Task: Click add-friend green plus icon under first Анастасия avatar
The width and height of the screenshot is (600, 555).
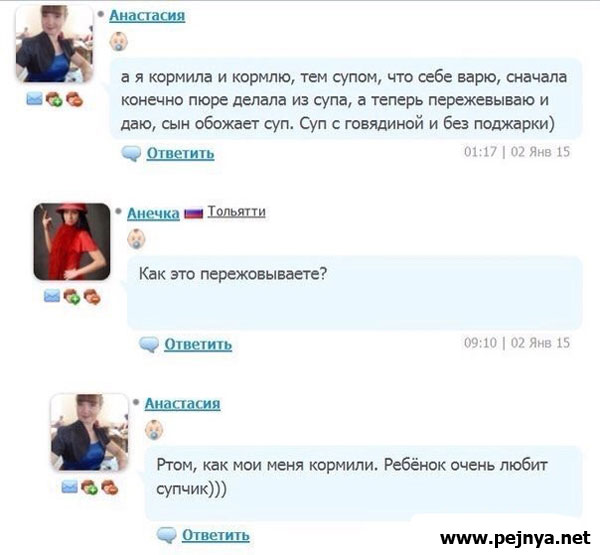Action: [x=54, y=99]
